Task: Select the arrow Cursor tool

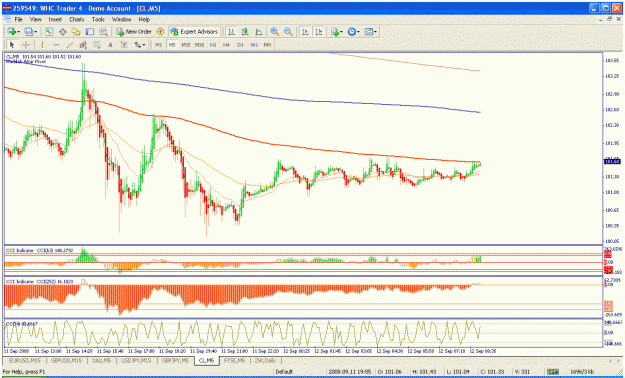Action: (x=12, y=45)
